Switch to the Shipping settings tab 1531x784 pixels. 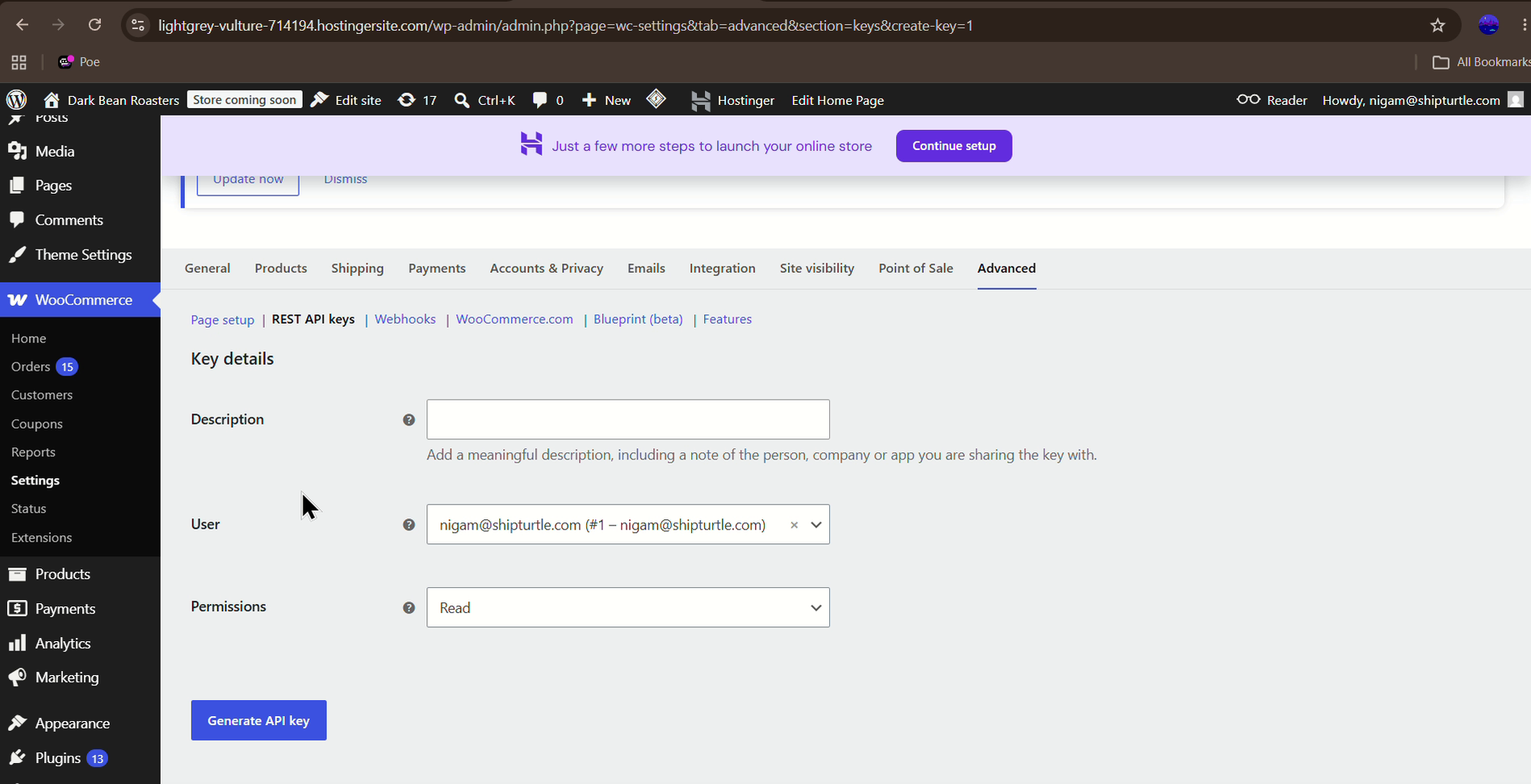click(x=357, y=268)
